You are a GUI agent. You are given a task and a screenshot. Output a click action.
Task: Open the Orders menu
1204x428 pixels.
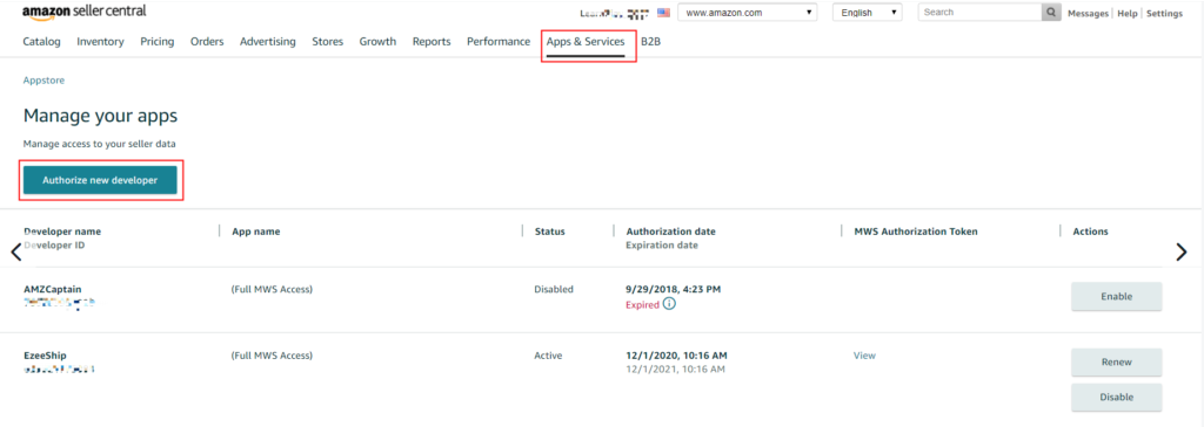[207, 41]
